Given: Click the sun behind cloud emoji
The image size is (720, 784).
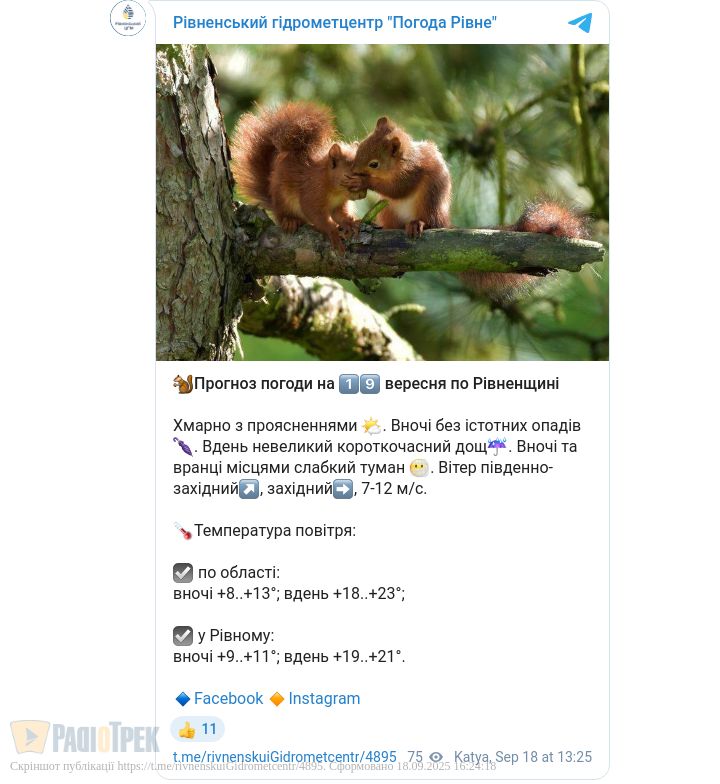Looking at the screenshot, I should [x=372, y=426].
